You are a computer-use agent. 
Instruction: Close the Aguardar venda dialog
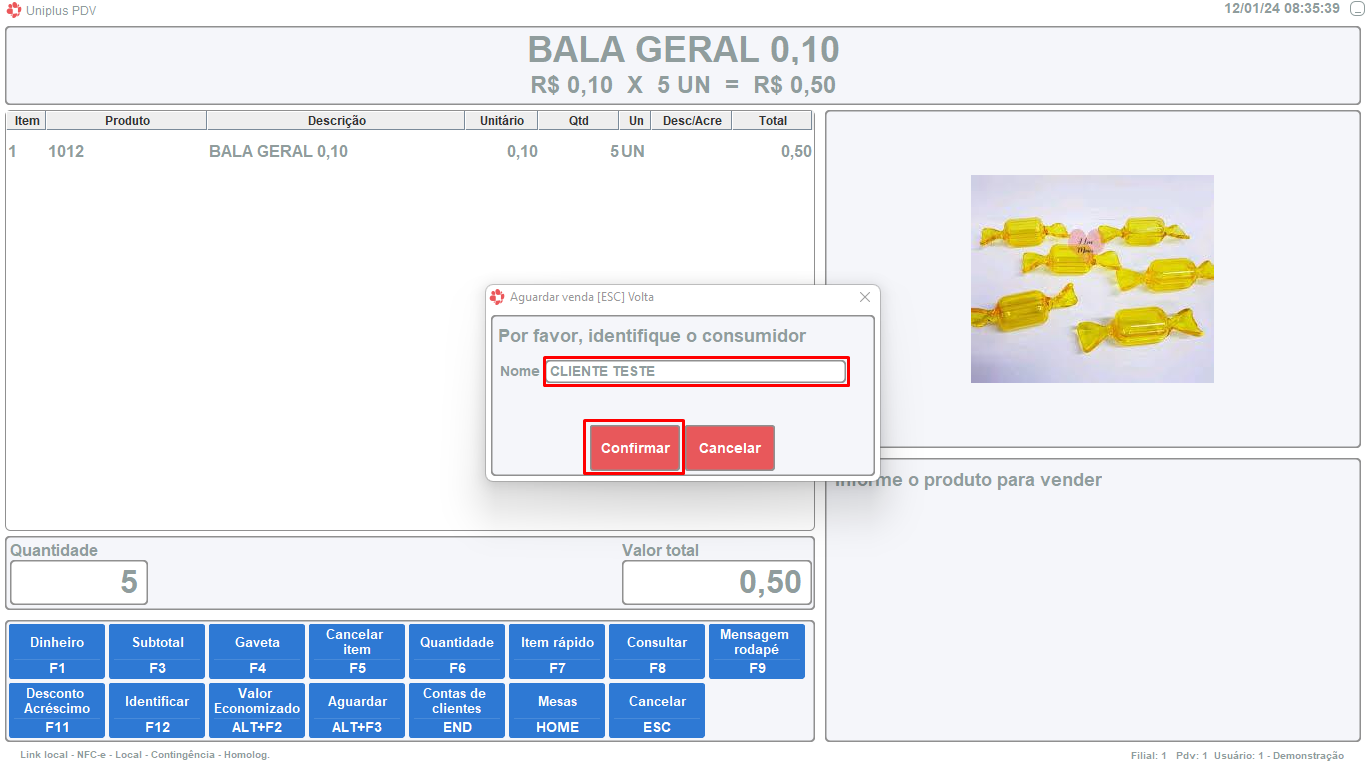[865, 297]
